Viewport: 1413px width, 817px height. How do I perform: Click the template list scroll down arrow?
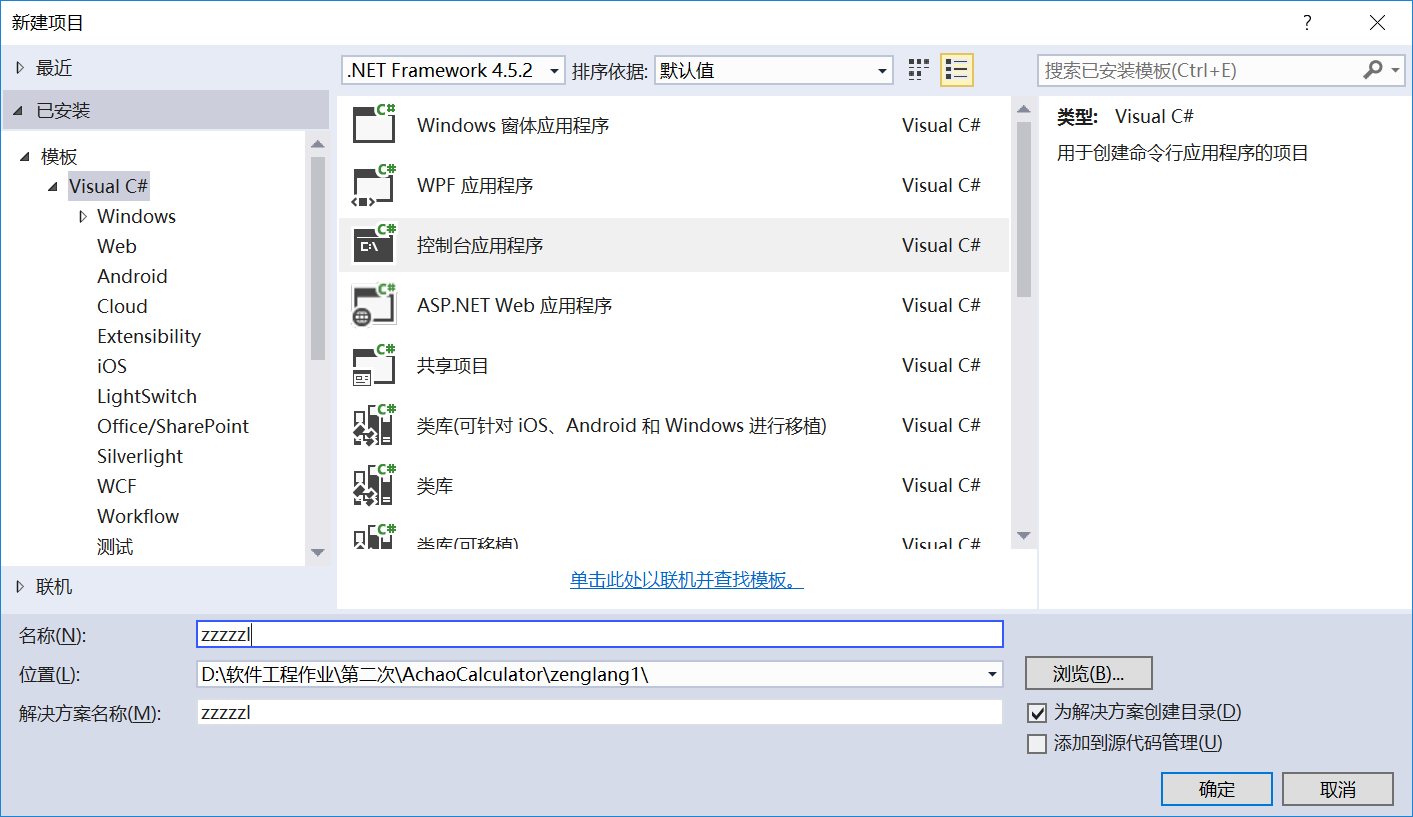click(x=1023, y=536)
